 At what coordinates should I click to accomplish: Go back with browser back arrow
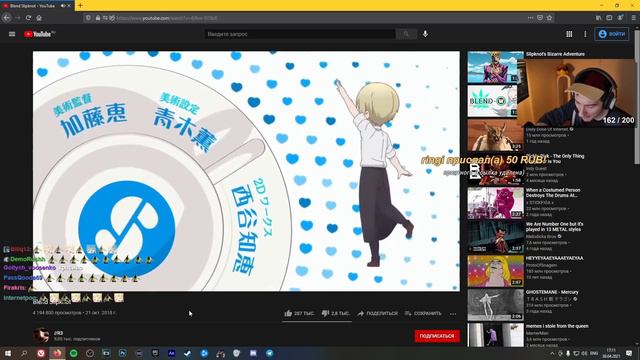7,18
